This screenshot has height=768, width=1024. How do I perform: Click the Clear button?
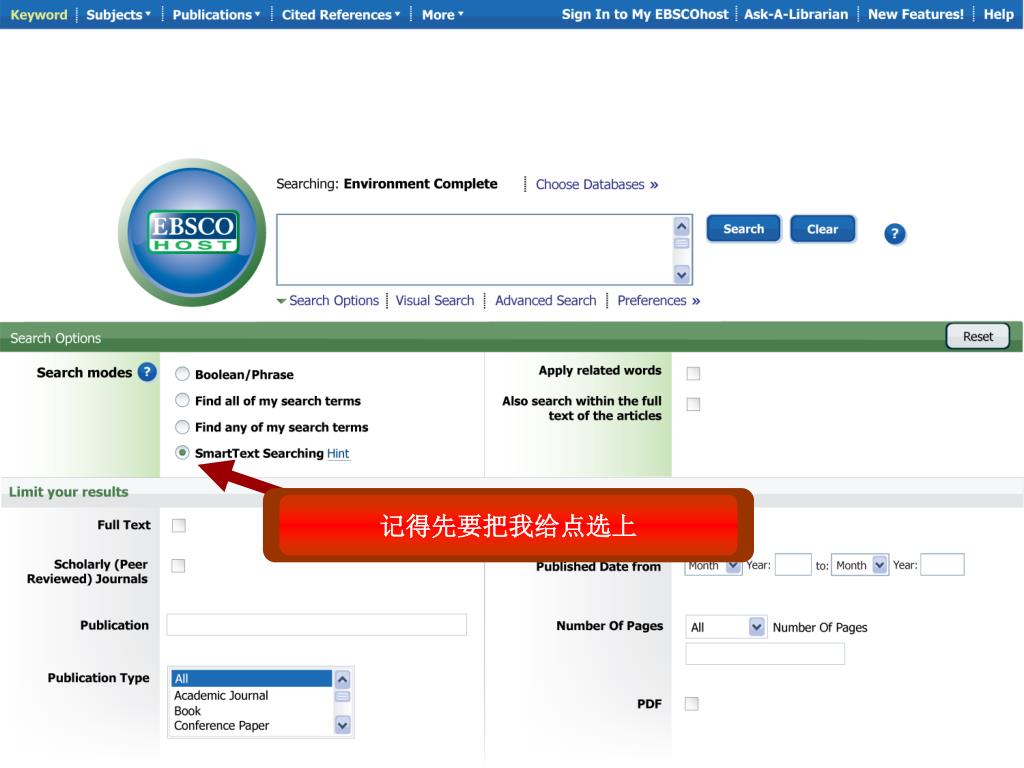pyautogui.click(x=822, y=229)
